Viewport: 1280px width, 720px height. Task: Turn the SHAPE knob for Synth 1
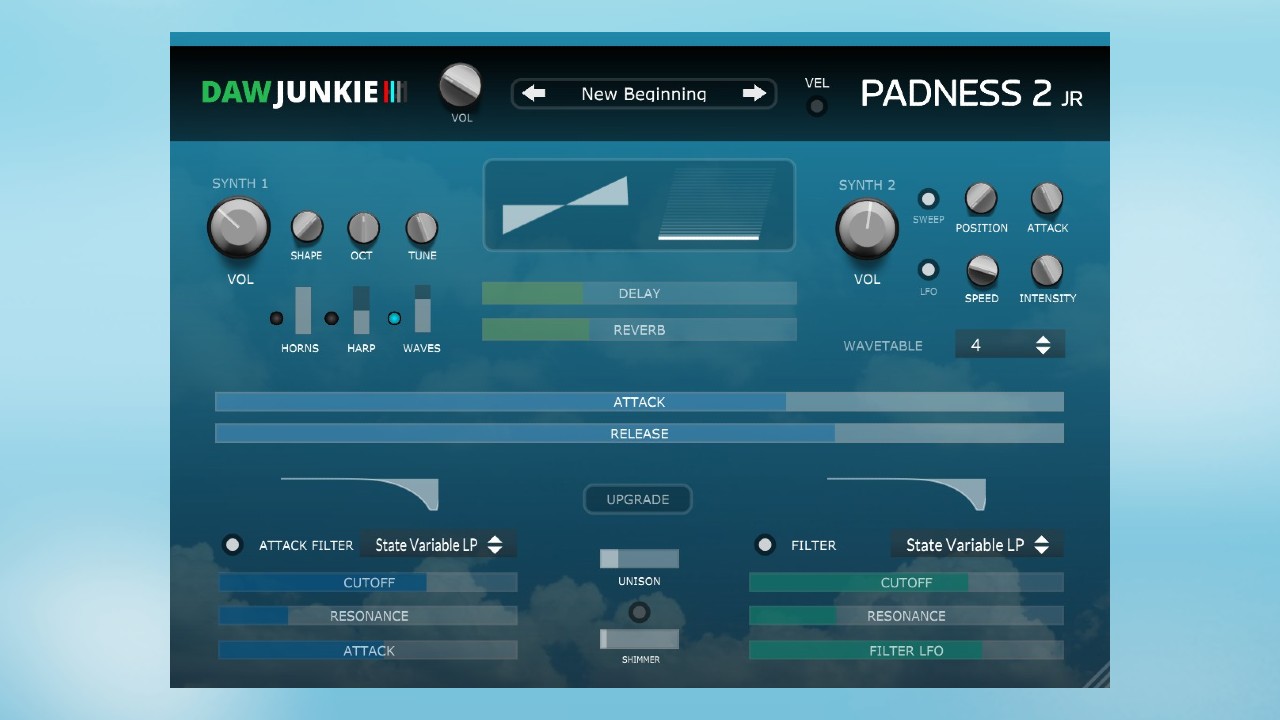(306, 228)
